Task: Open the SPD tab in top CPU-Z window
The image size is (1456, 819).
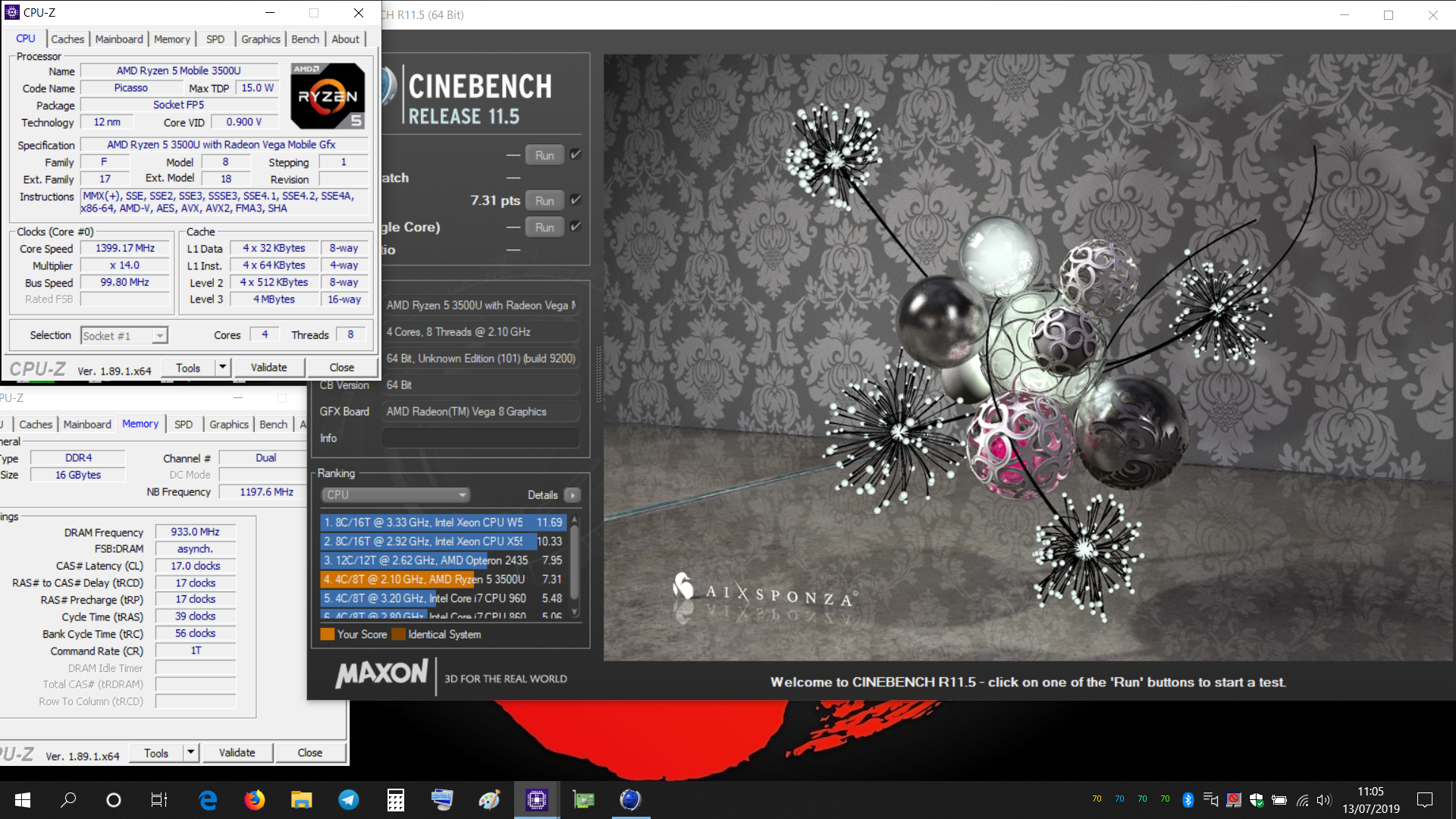Action: [x=215, y=39]
